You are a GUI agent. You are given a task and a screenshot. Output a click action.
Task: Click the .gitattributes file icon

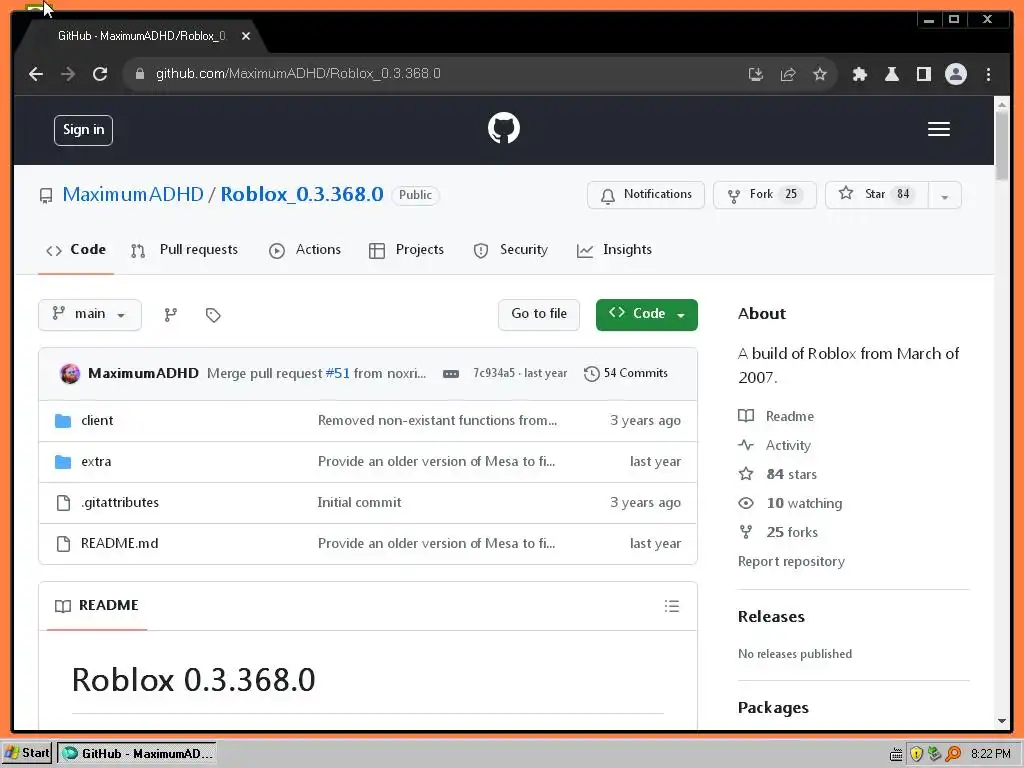pos(63,503)
